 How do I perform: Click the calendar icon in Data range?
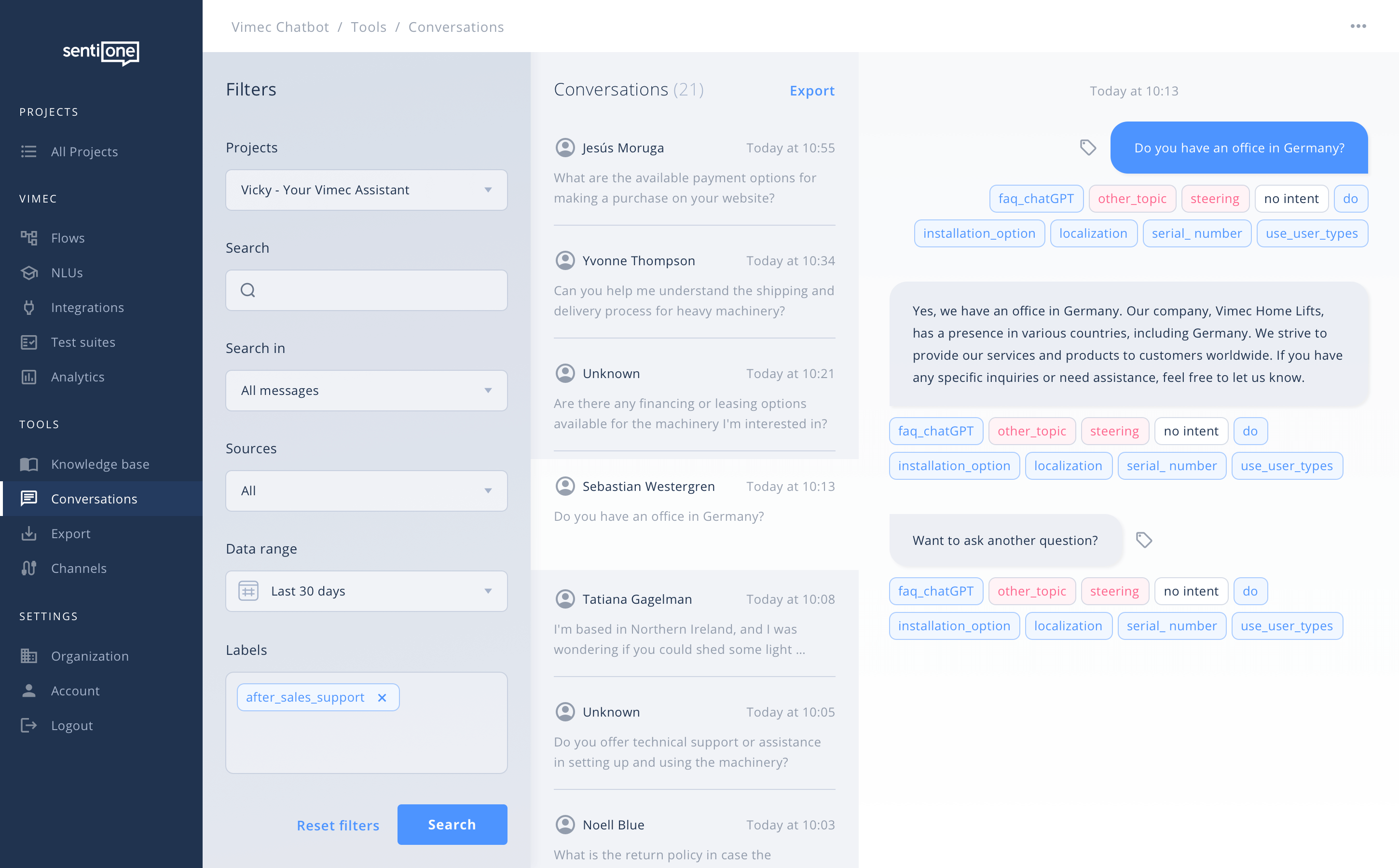click(248, 591)
